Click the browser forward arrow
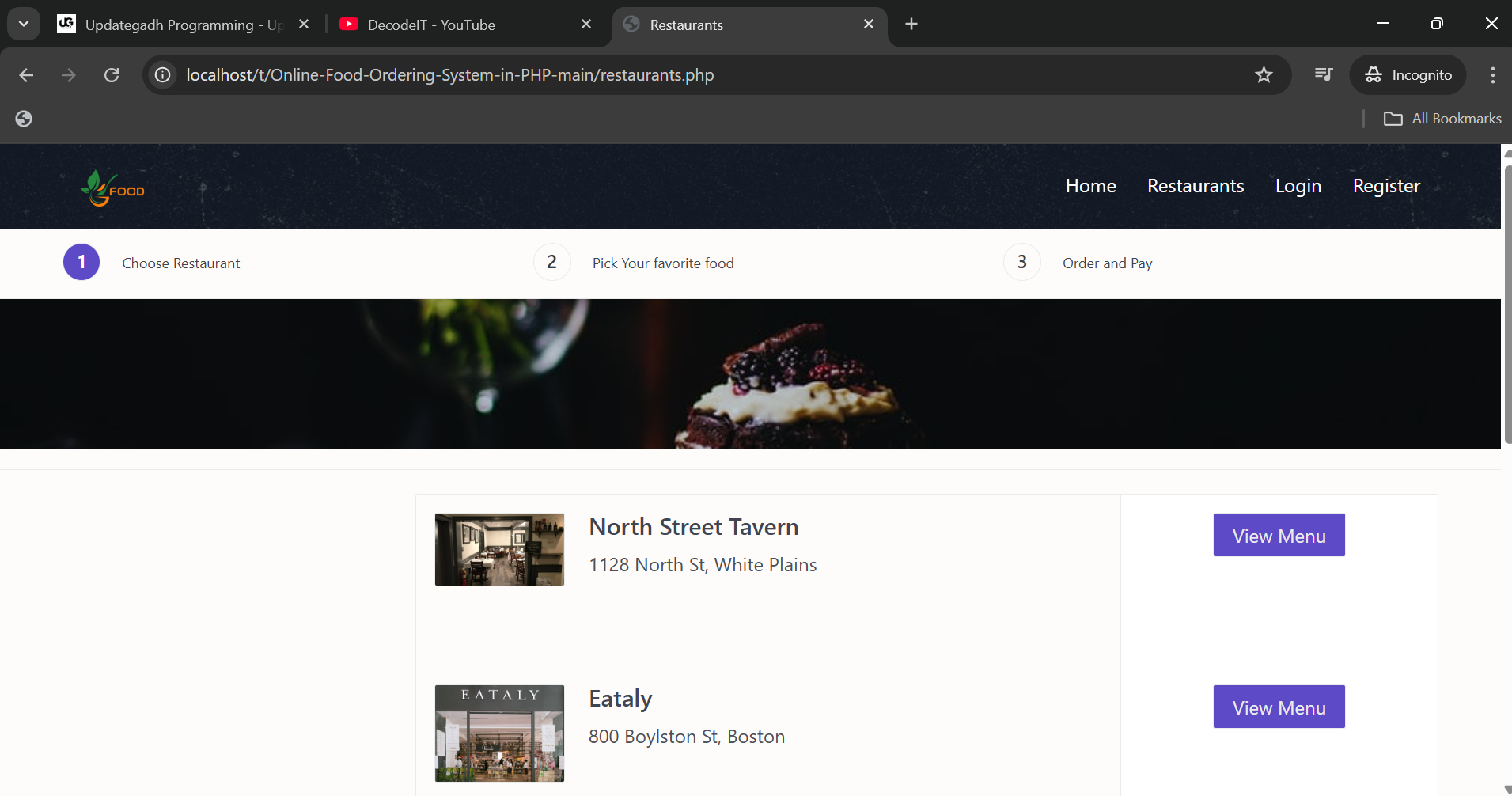The width and height of the screenshot is (1512, 796). 69,75
